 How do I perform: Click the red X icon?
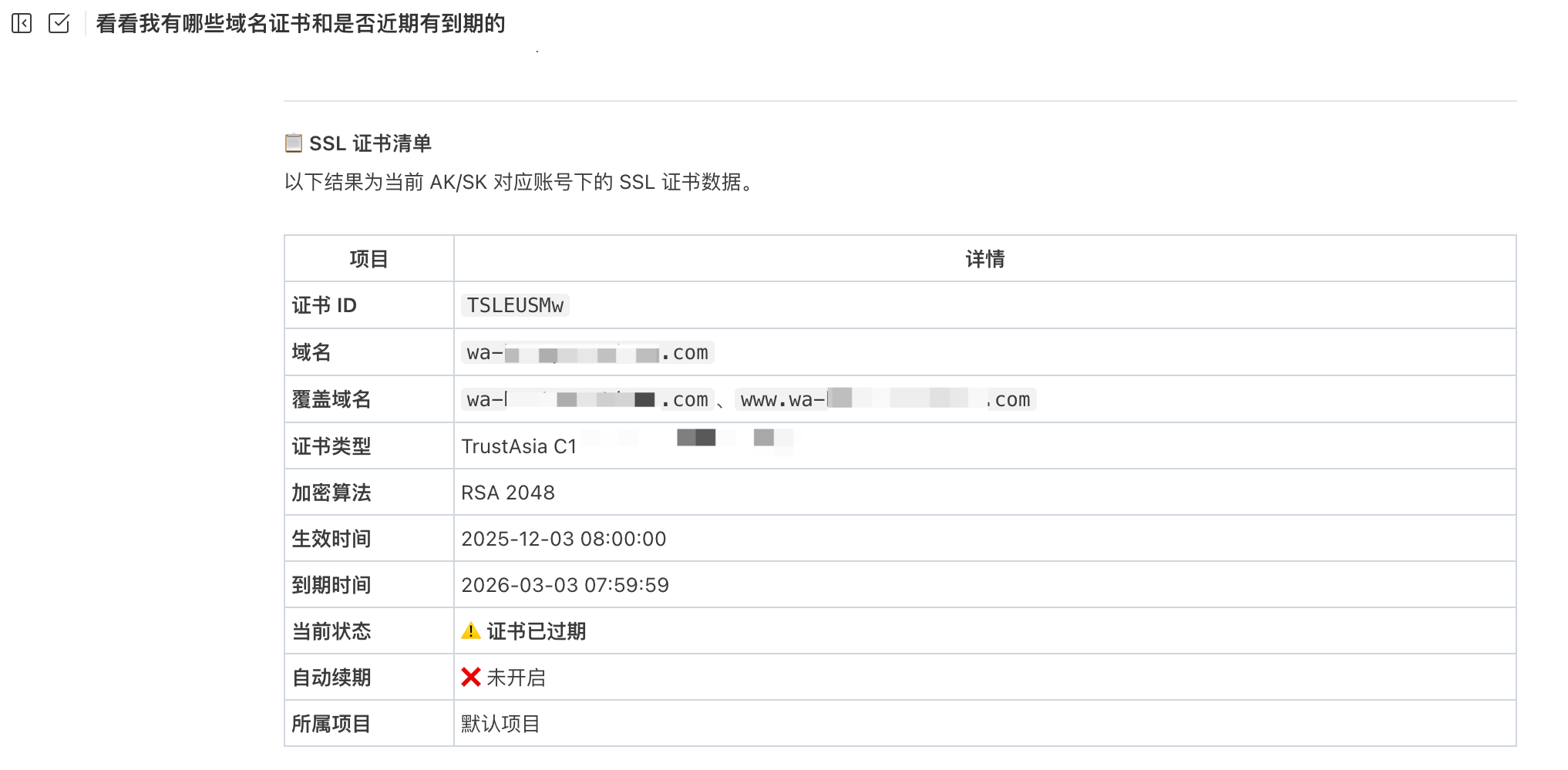[x=471, y=678]
